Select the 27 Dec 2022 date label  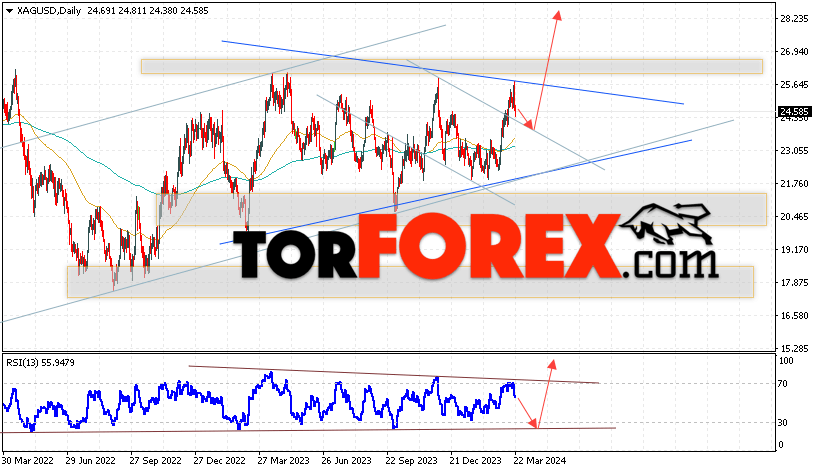[219, 461]
